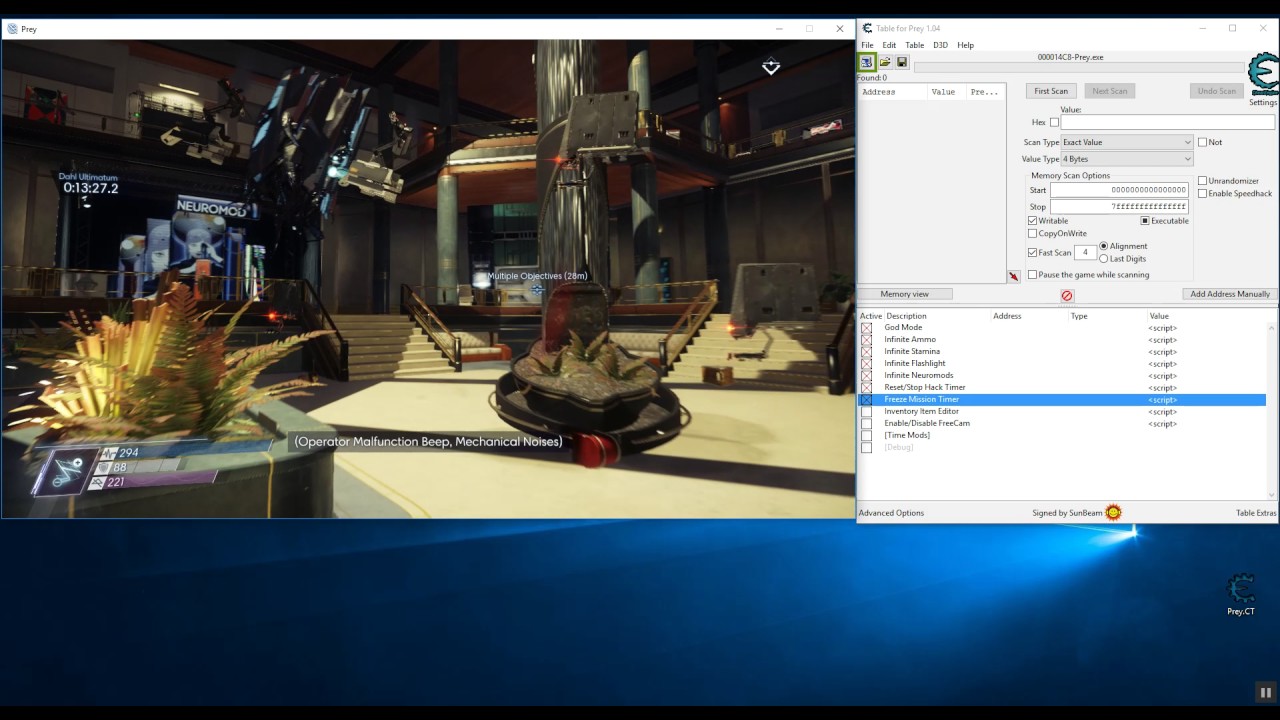1280x720 pixels.
Task: Start a First Scan
Action: (x=1051, y=91)
